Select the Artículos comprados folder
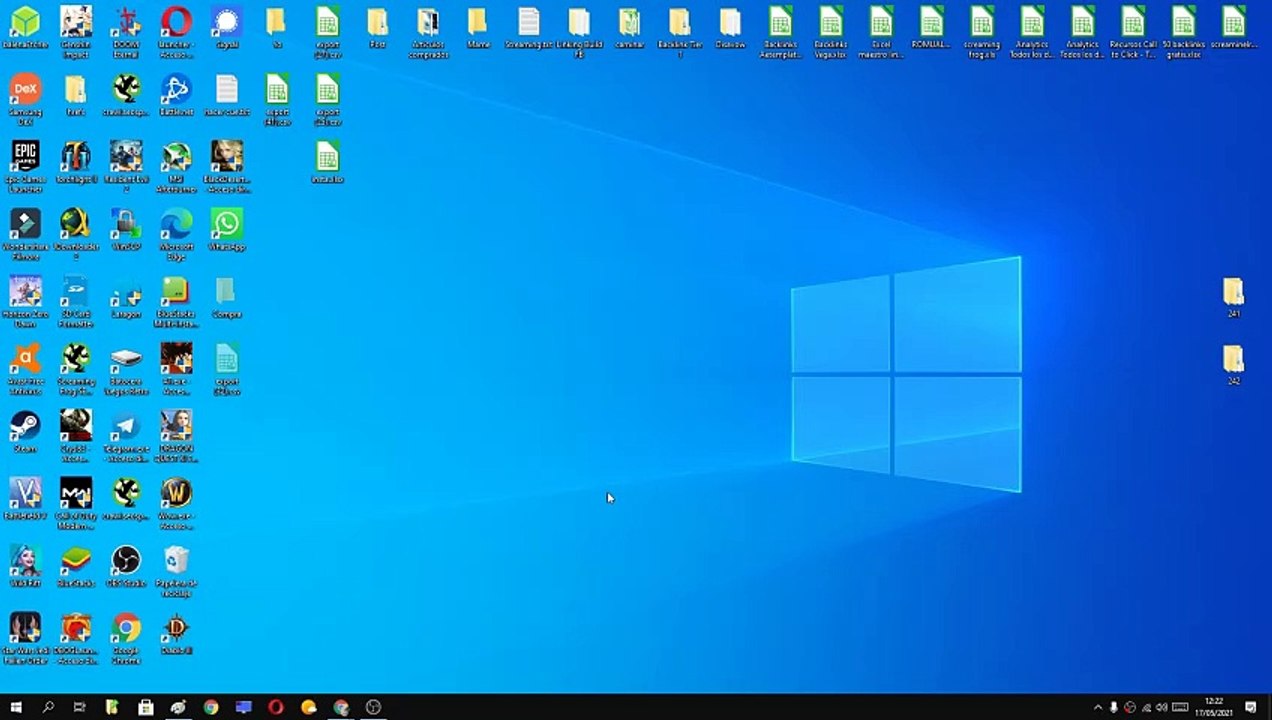This screenshot has width=1272, height=720. coord(428,30)
